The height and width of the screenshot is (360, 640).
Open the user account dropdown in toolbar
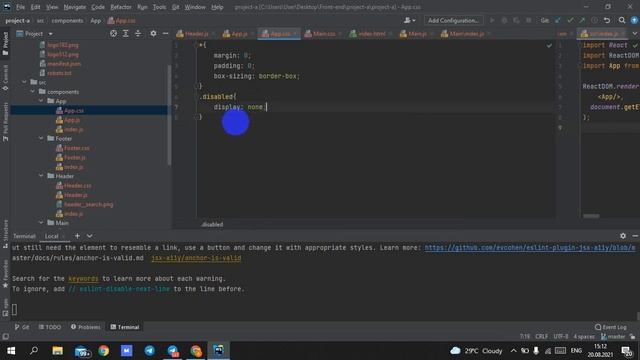click(409, 20)
